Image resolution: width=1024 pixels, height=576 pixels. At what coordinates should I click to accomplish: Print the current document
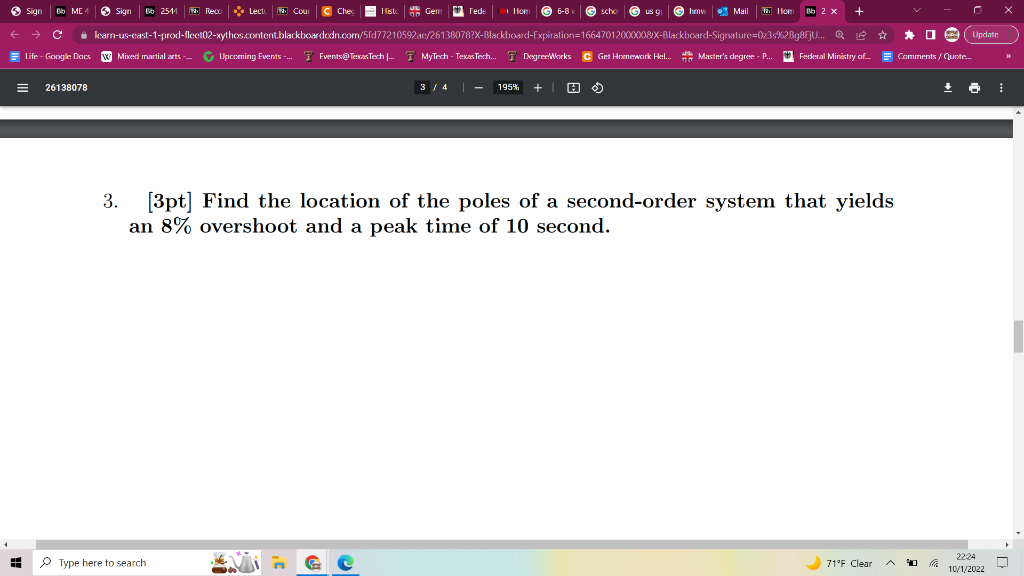[974, 88]
